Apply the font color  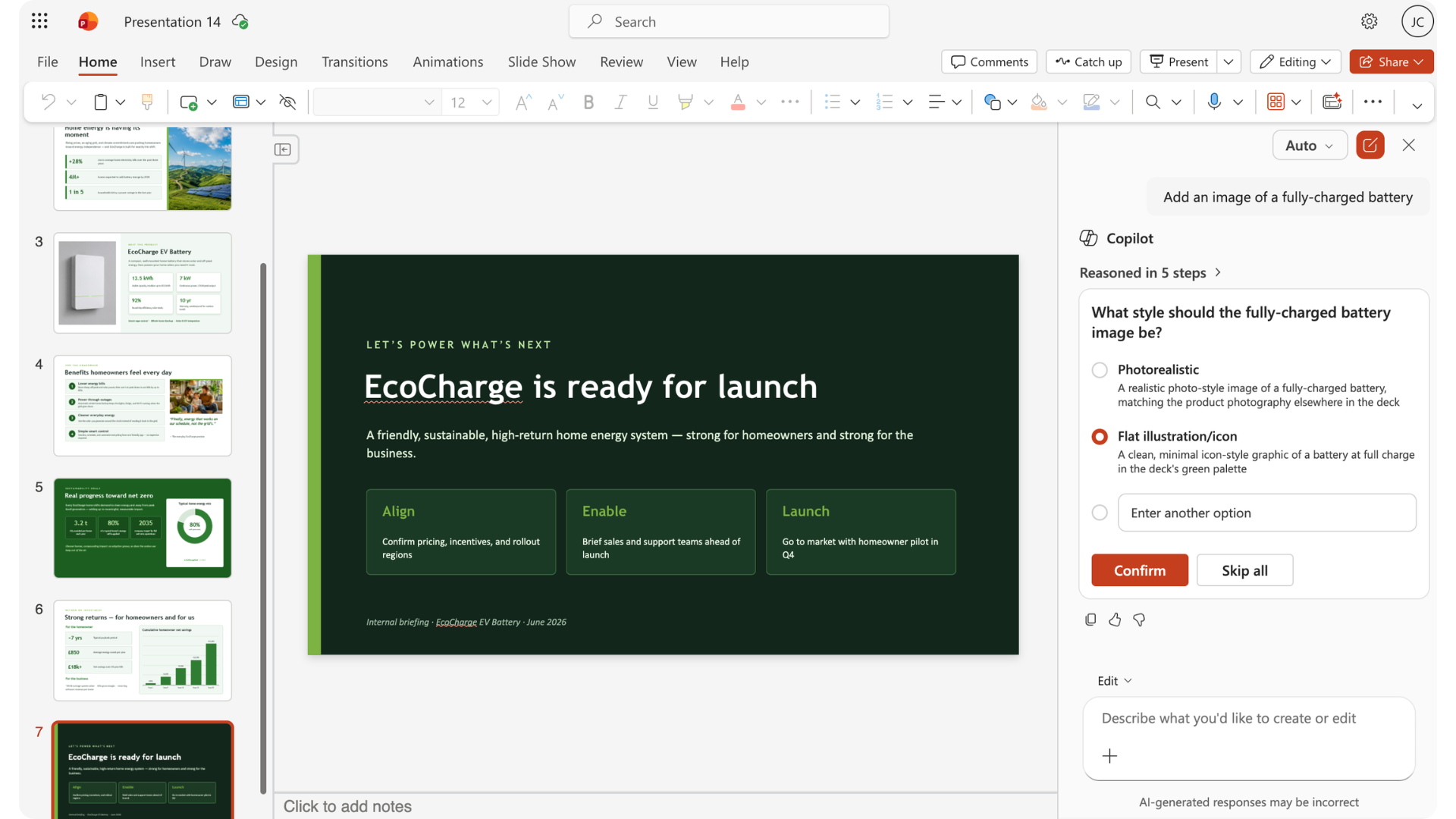pos(738,102)
